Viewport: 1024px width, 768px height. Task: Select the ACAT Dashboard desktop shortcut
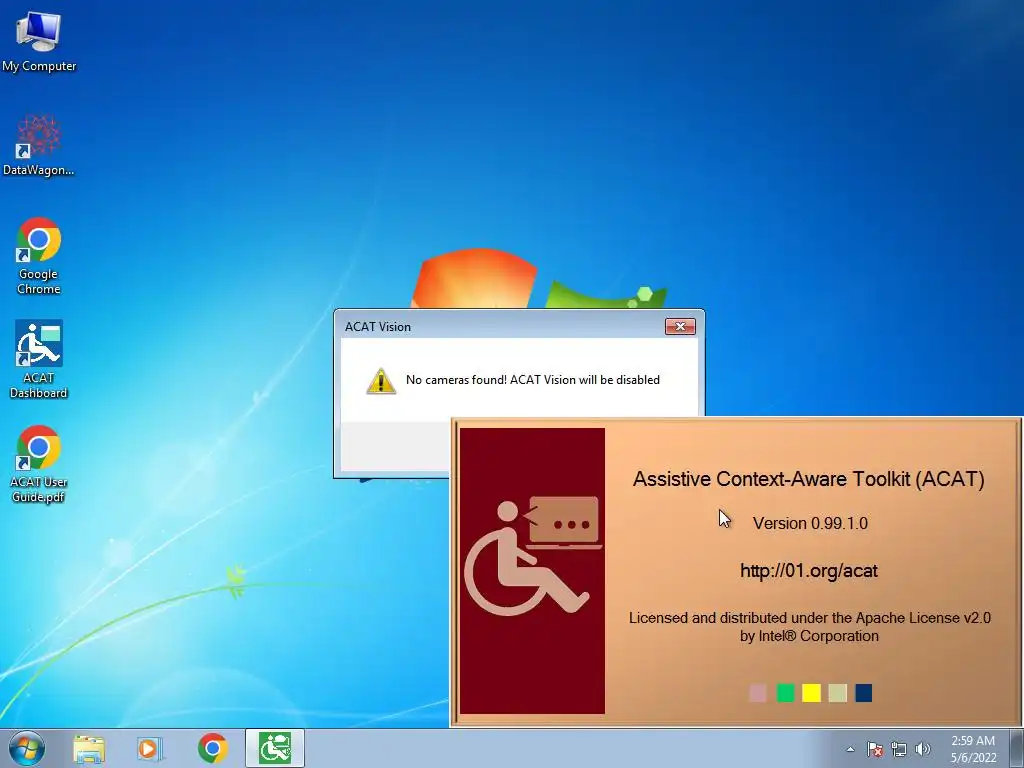pyautogui.click(x=39, y=359)
